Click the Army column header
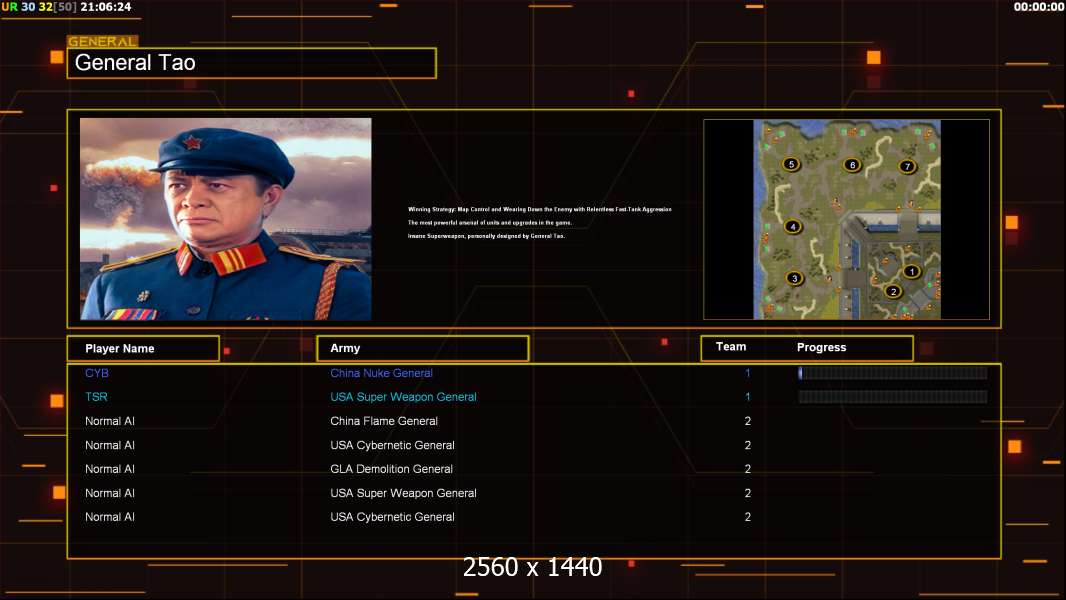Image resolution: width=1066 pixels, height=600 pixels. click(x=423, y=348)
